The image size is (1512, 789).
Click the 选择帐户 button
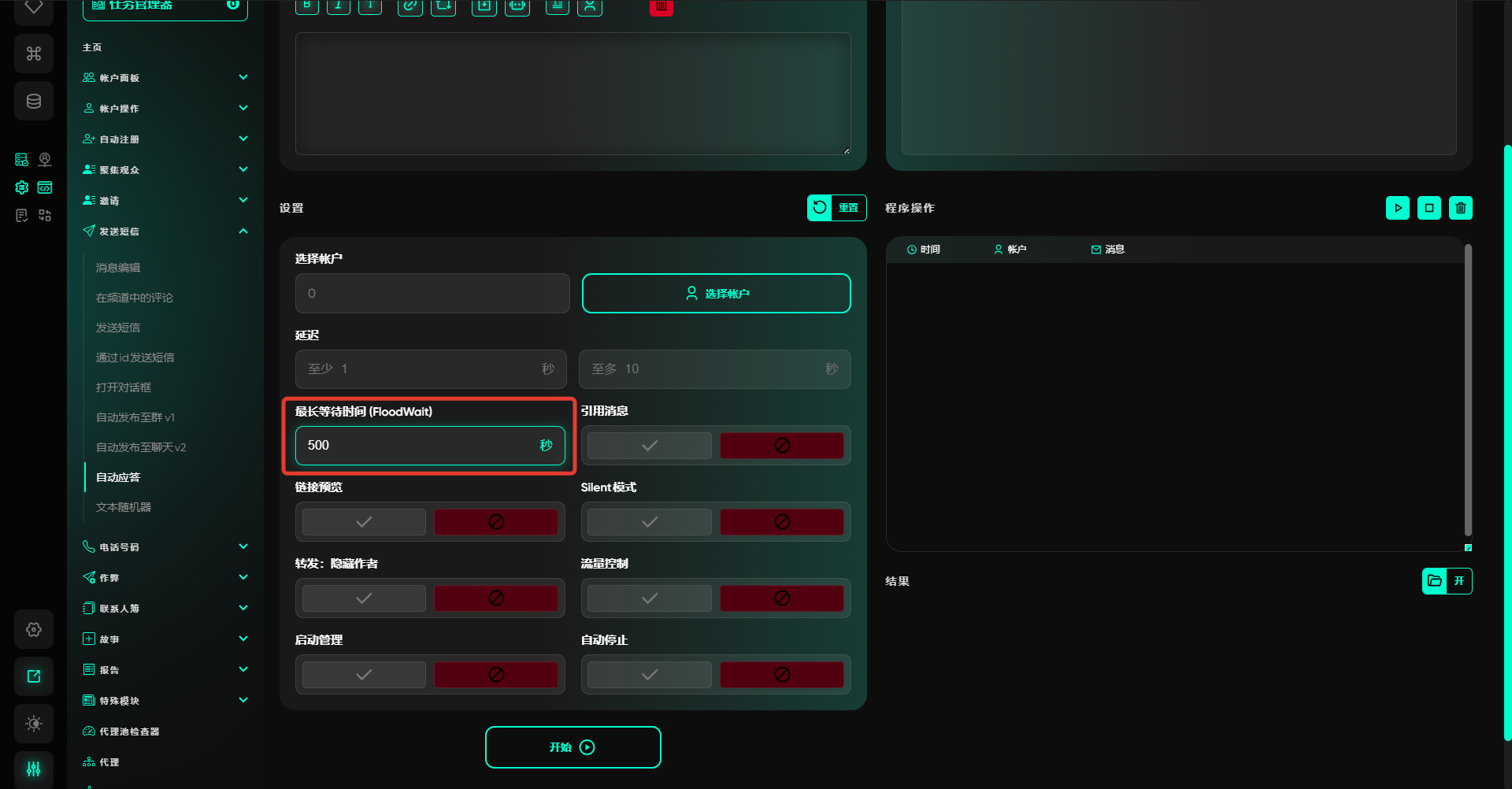pos(716,294)
